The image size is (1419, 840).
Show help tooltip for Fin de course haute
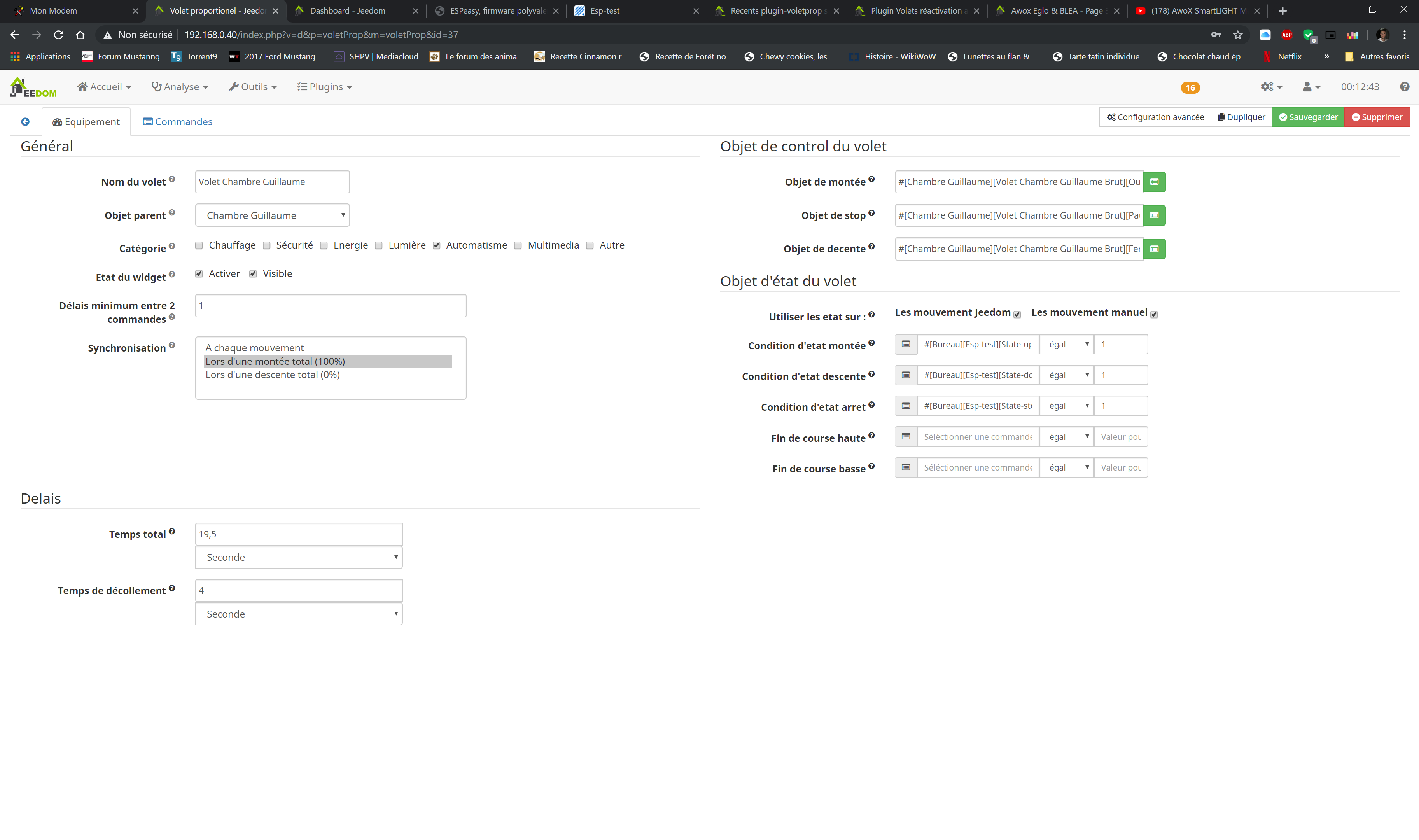[872, 435]
